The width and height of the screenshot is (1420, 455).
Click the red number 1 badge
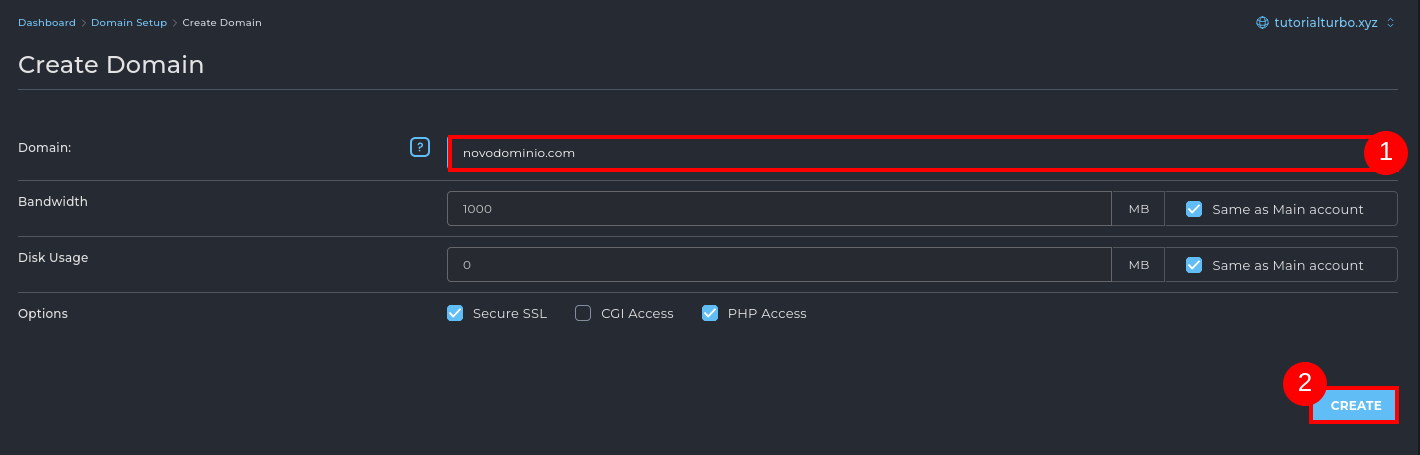1386,153
